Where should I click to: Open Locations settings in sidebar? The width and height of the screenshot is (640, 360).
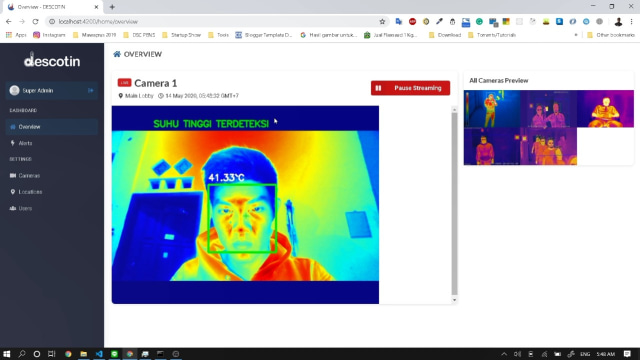(52, 192)
